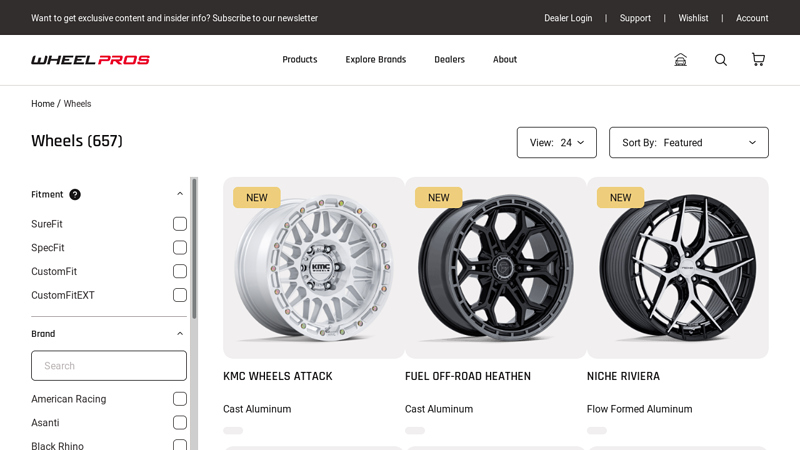The image size is (800, 450).
Task: Click the Support link
Action: pyautogui.click(x=635, y=18)
